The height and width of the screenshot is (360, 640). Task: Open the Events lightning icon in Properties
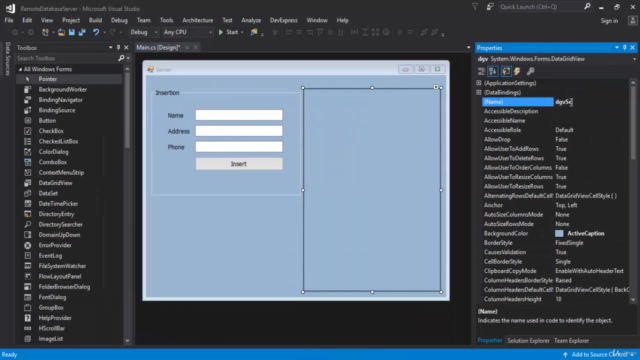coord(517,71)
